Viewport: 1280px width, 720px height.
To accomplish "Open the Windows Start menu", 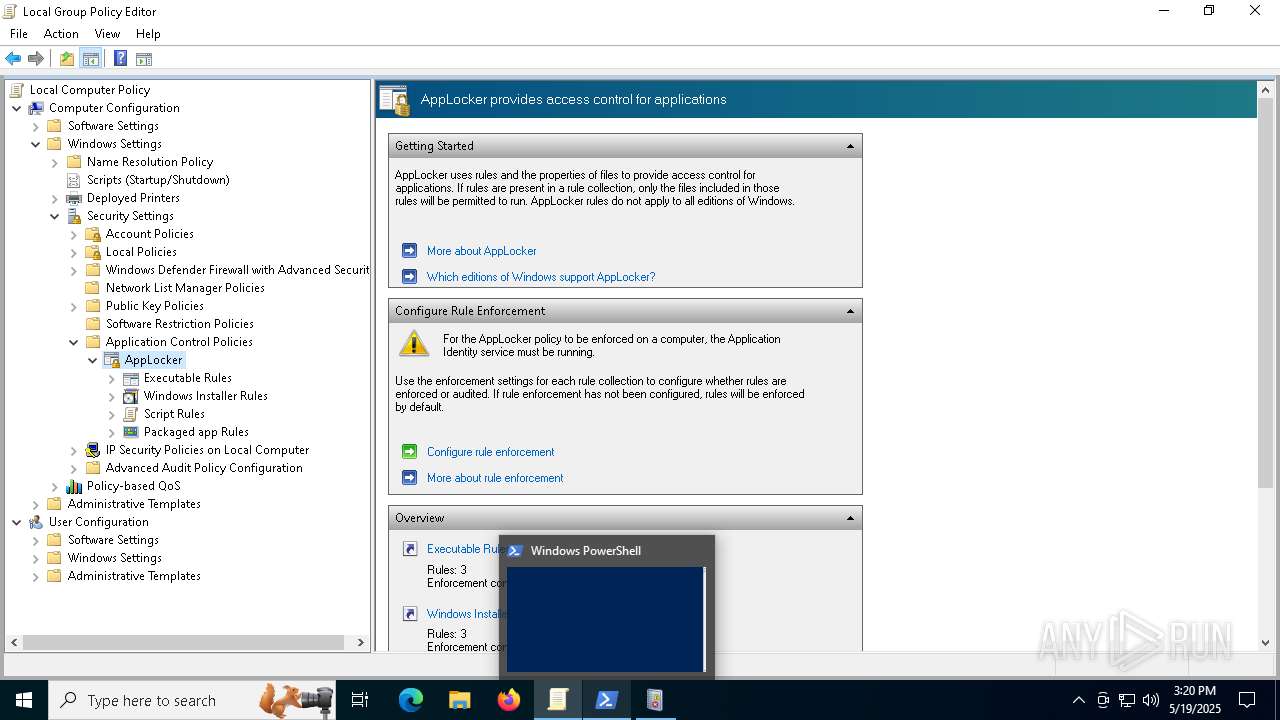I will [24, 700].
